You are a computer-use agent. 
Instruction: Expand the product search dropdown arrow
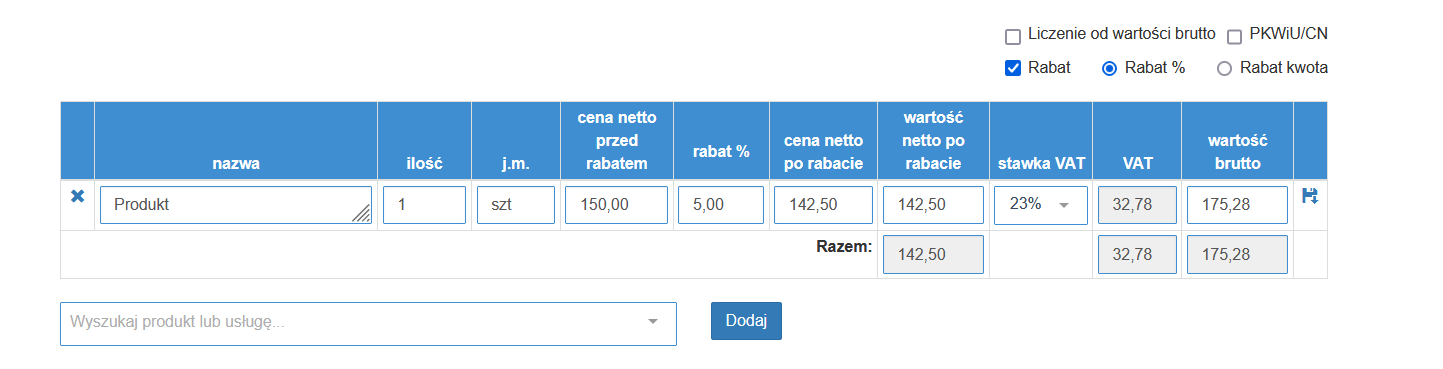coord(653,322)
